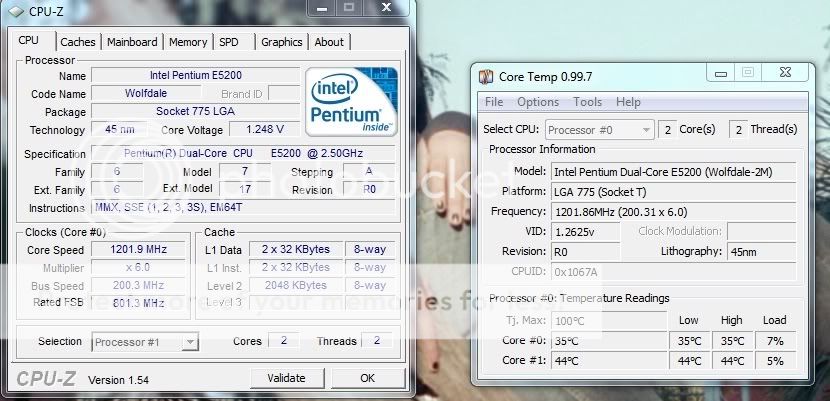The height and width of the screenshot is (401, 830).
Task: Click the Code Name value Wolfdale
Action: (x=146, y=93)
